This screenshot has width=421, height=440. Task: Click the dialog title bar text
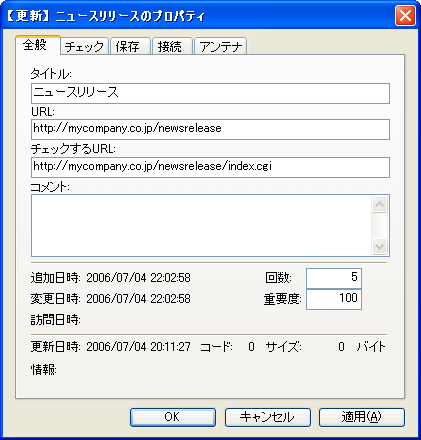105,16
